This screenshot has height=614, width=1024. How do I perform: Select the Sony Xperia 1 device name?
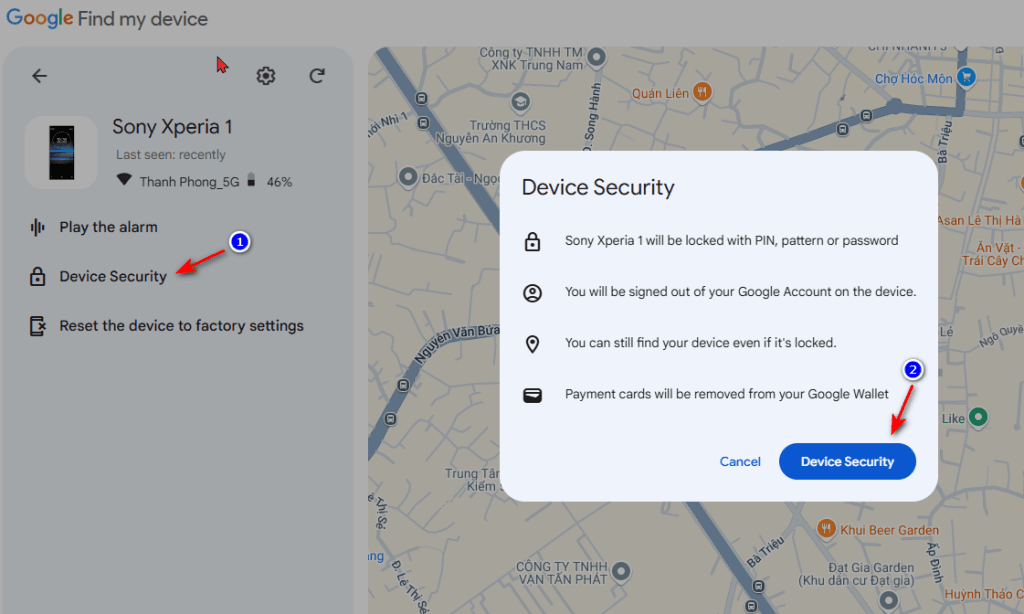point(170,126)
